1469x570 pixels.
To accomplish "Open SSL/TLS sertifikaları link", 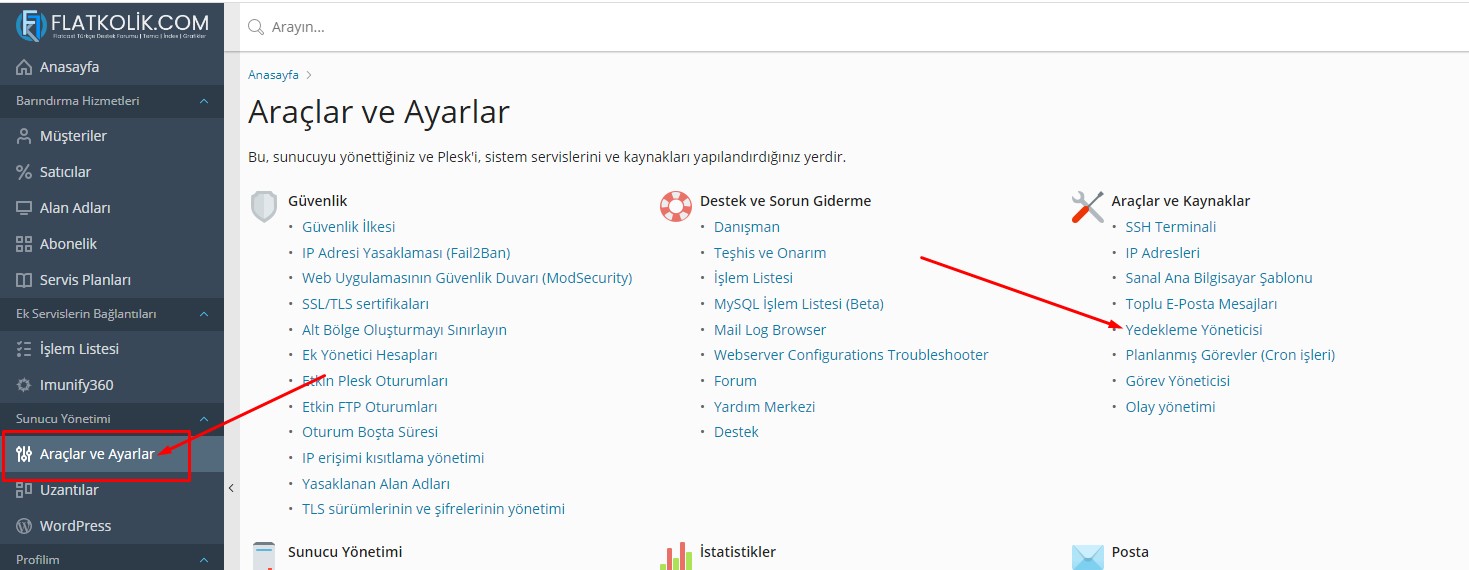I will 365,304.
